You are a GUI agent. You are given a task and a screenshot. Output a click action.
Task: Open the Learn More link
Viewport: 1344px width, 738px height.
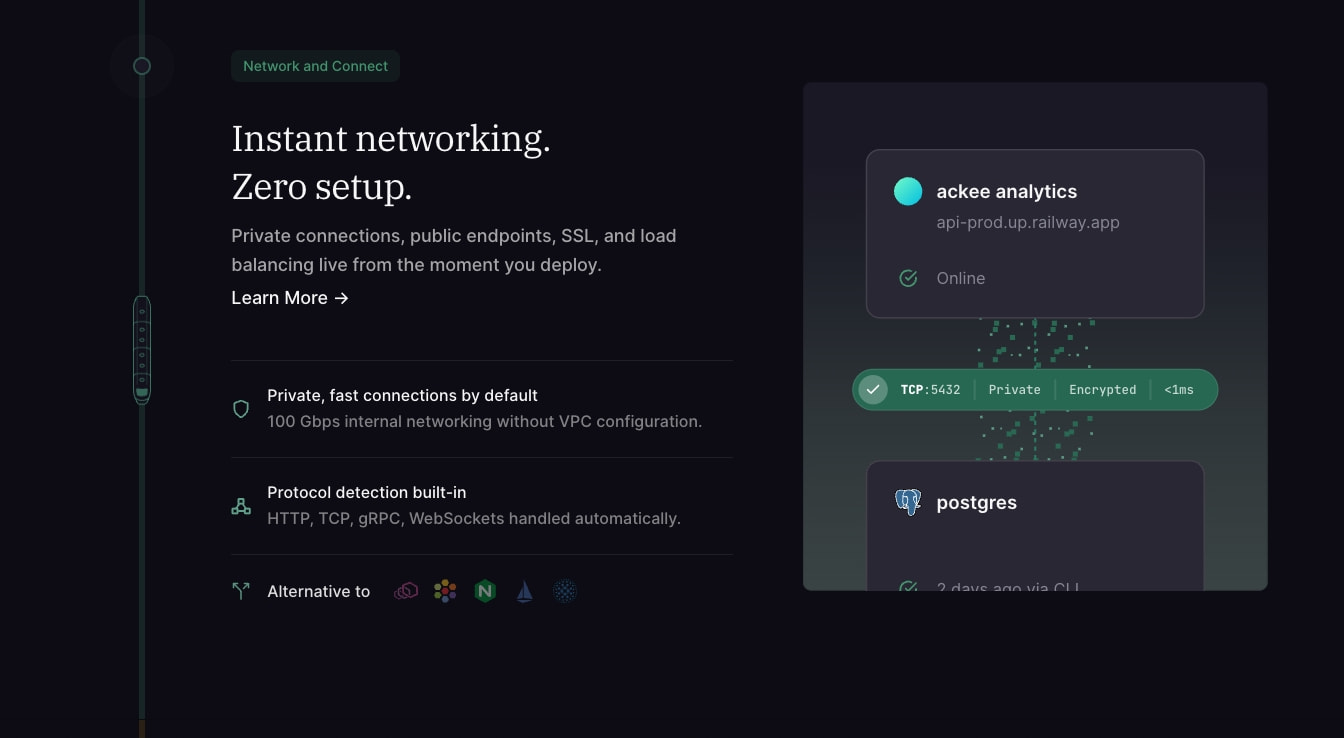click(x=290, y=298)
